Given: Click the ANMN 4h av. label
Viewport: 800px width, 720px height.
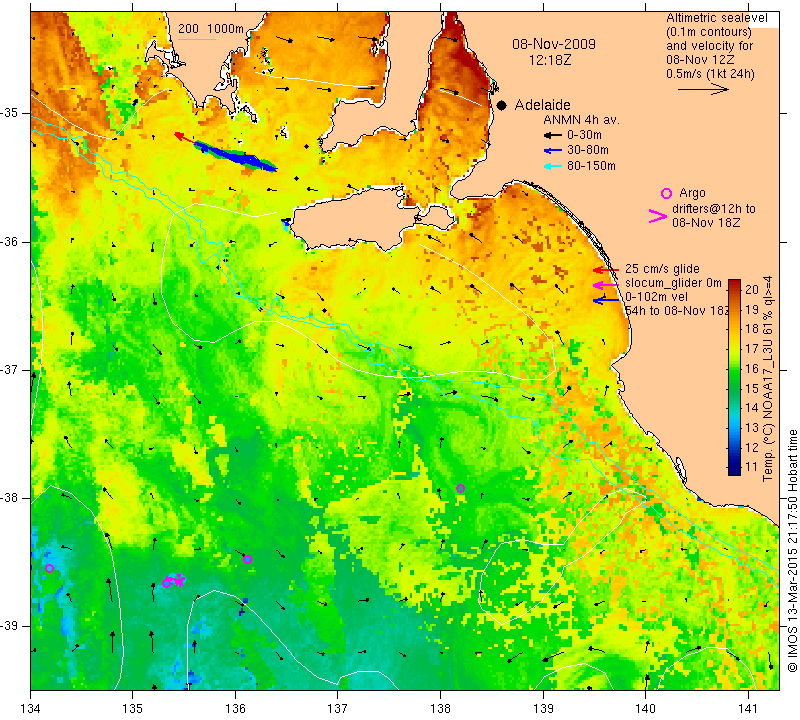Looking at the screenshot, I should coord(581,120).
